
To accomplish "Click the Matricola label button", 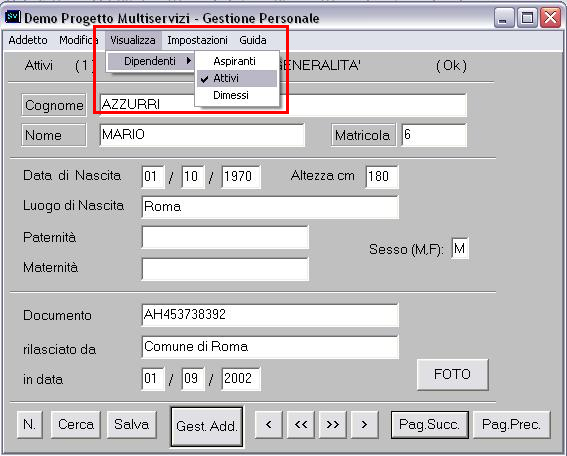I will [363, 135].
